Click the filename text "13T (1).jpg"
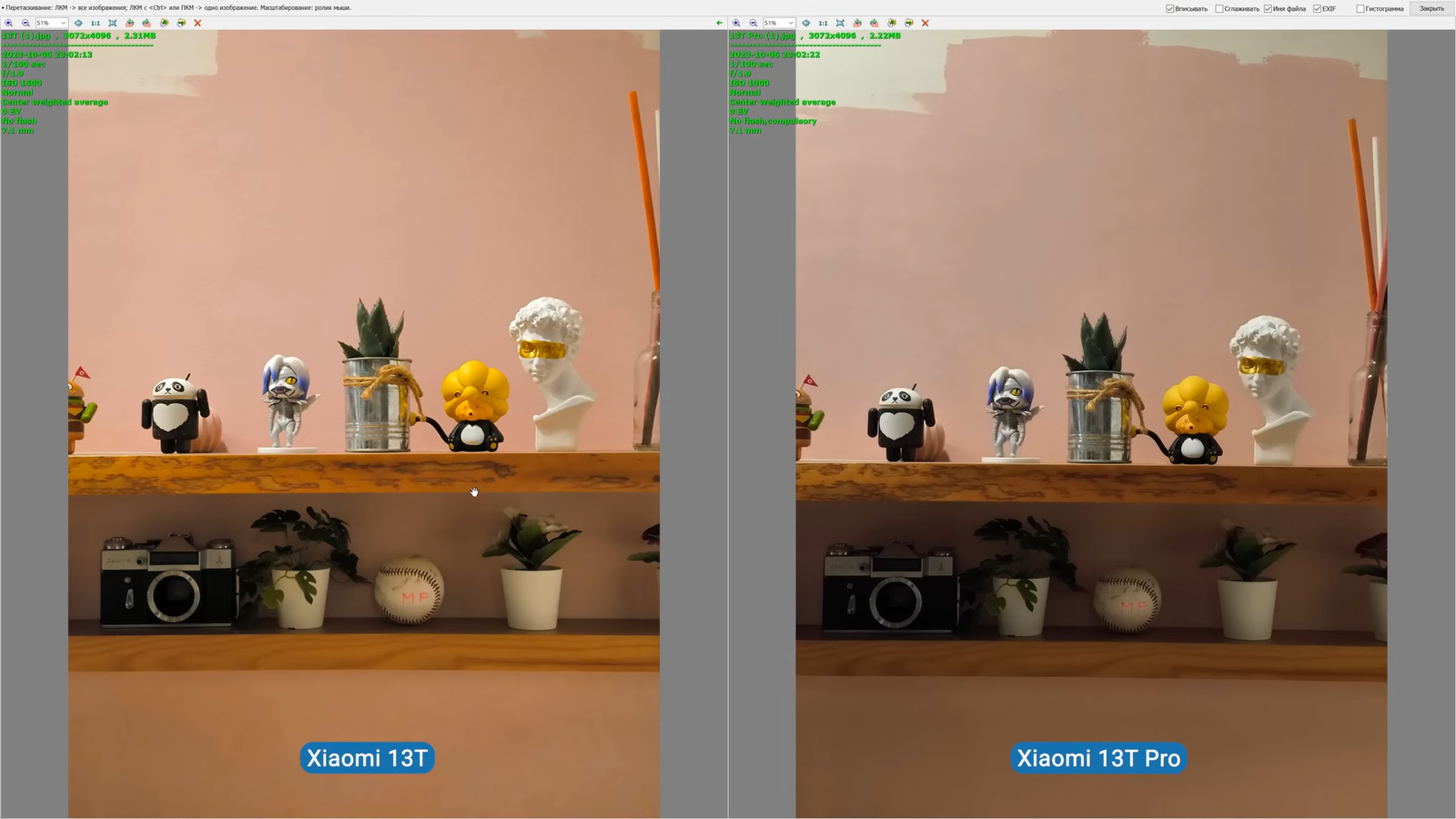The width and height of the screenshot is (1456, 819). [26, 35]
